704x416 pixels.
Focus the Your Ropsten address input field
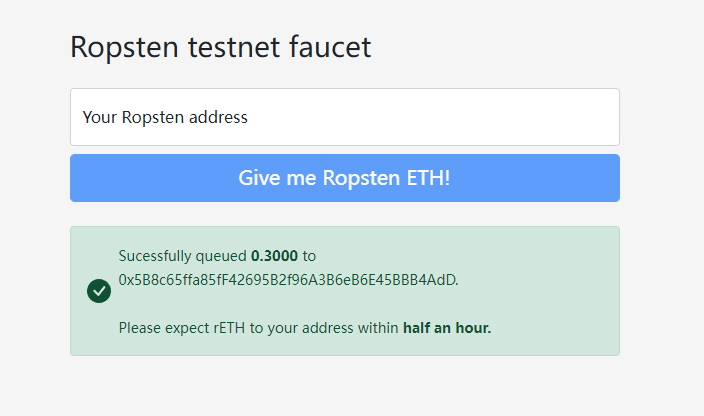pyautogui.click(x=344, y=117)
